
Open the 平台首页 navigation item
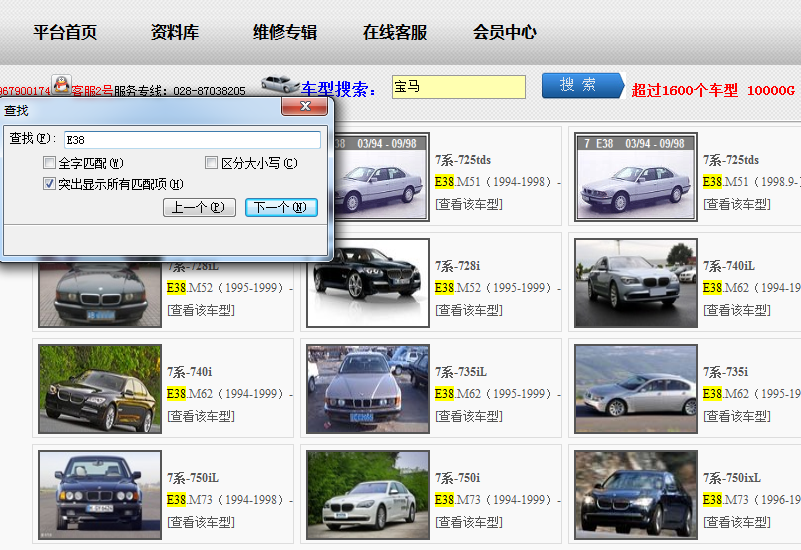click(65, 32)
